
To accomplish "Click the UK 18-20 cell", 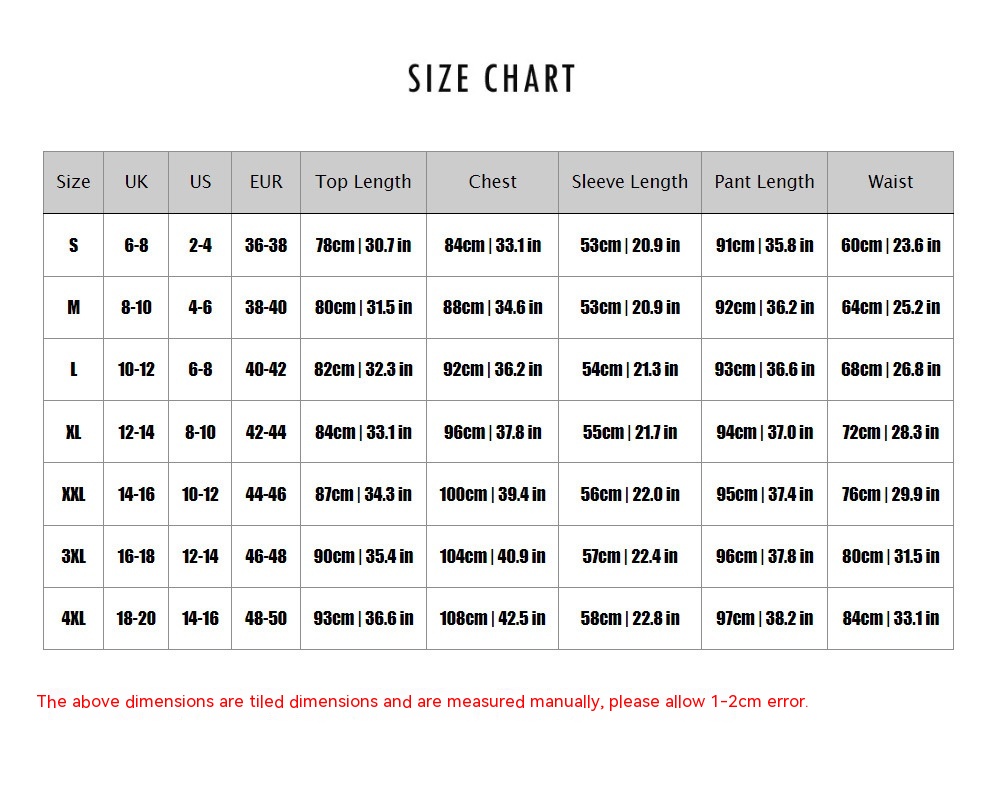I will [136, 618].
